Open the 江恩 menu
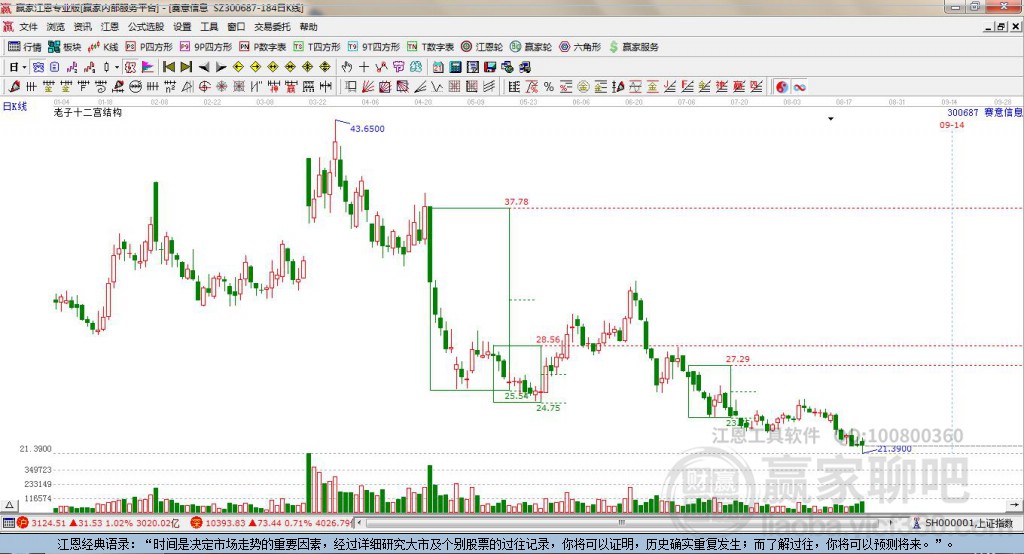This screenshot has height=554, width=1024. point(110,27)
